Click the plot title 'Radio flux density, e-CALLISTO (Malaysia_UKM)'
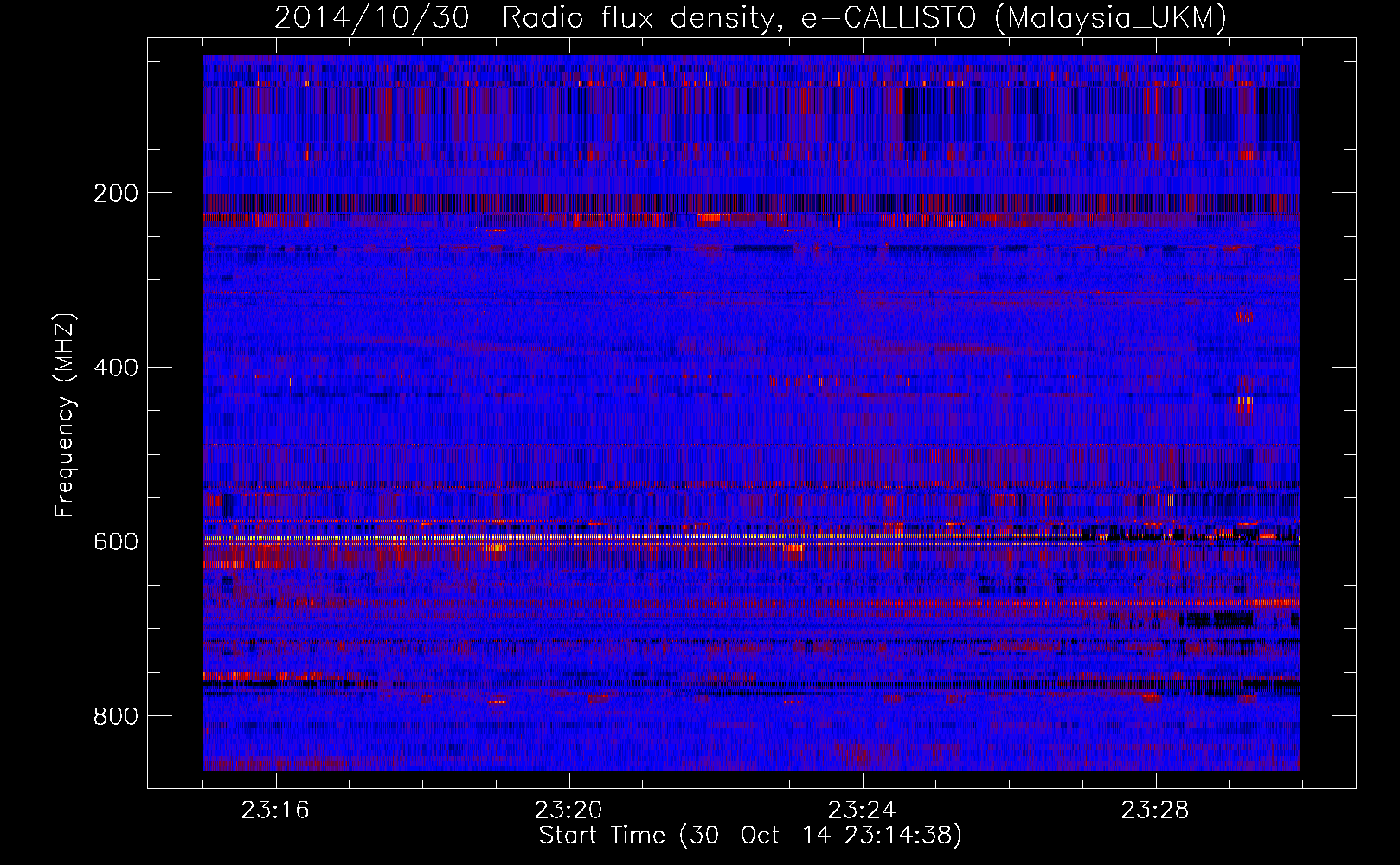The width and height of the screenshot is (1400, 865). (864, 18)
